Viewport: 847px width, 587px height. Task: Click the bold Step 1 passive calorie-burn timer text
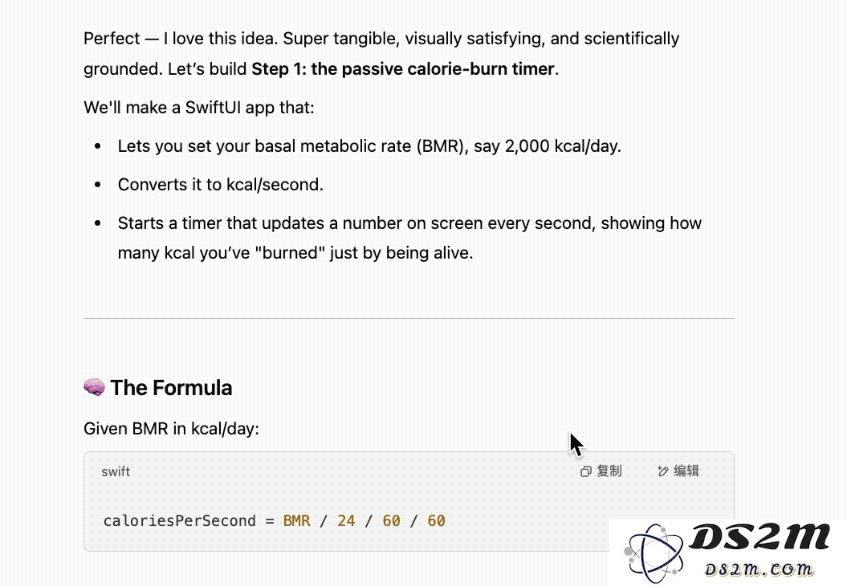[404, 69]
